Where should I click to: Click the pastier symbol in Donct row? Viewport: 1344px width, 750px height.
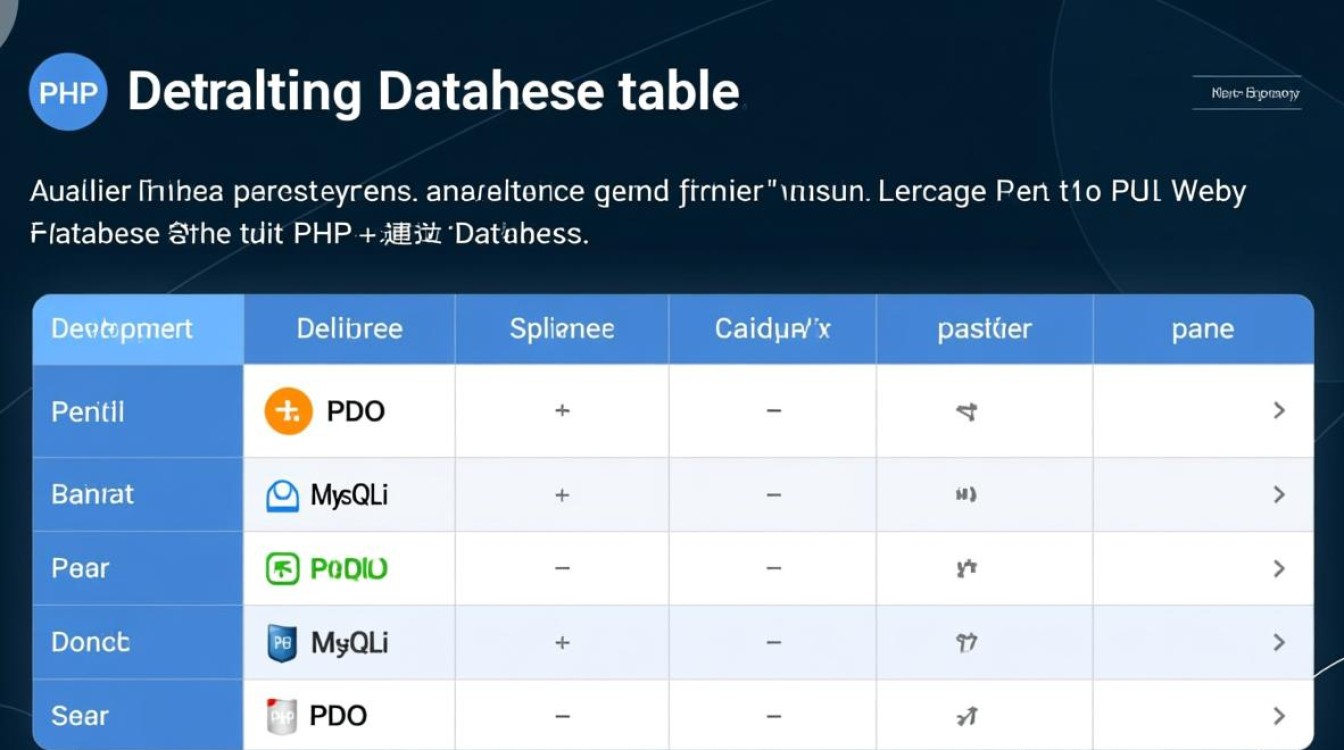coord(966,643)
